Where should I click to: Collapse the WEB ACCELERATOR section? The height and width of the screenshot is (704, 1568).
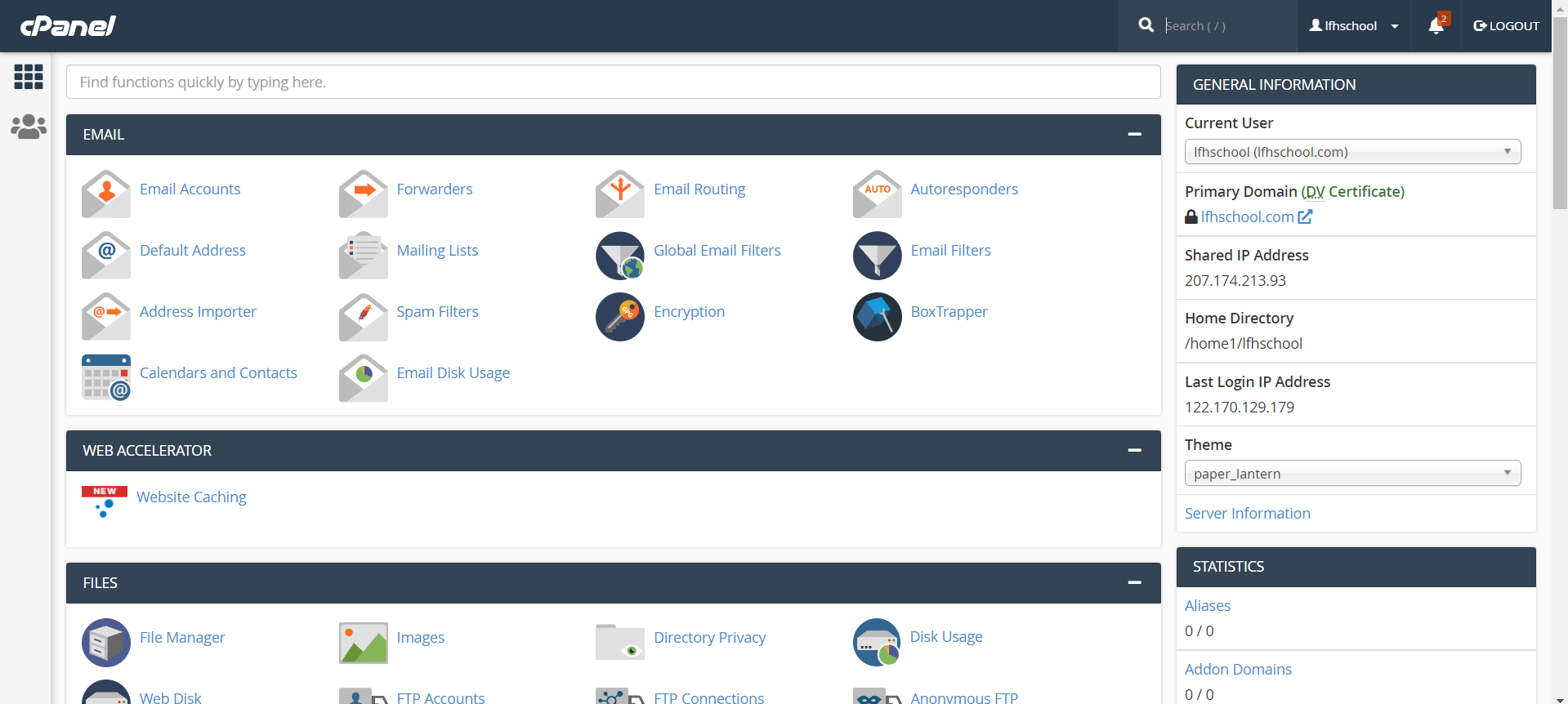[1134, 450]
